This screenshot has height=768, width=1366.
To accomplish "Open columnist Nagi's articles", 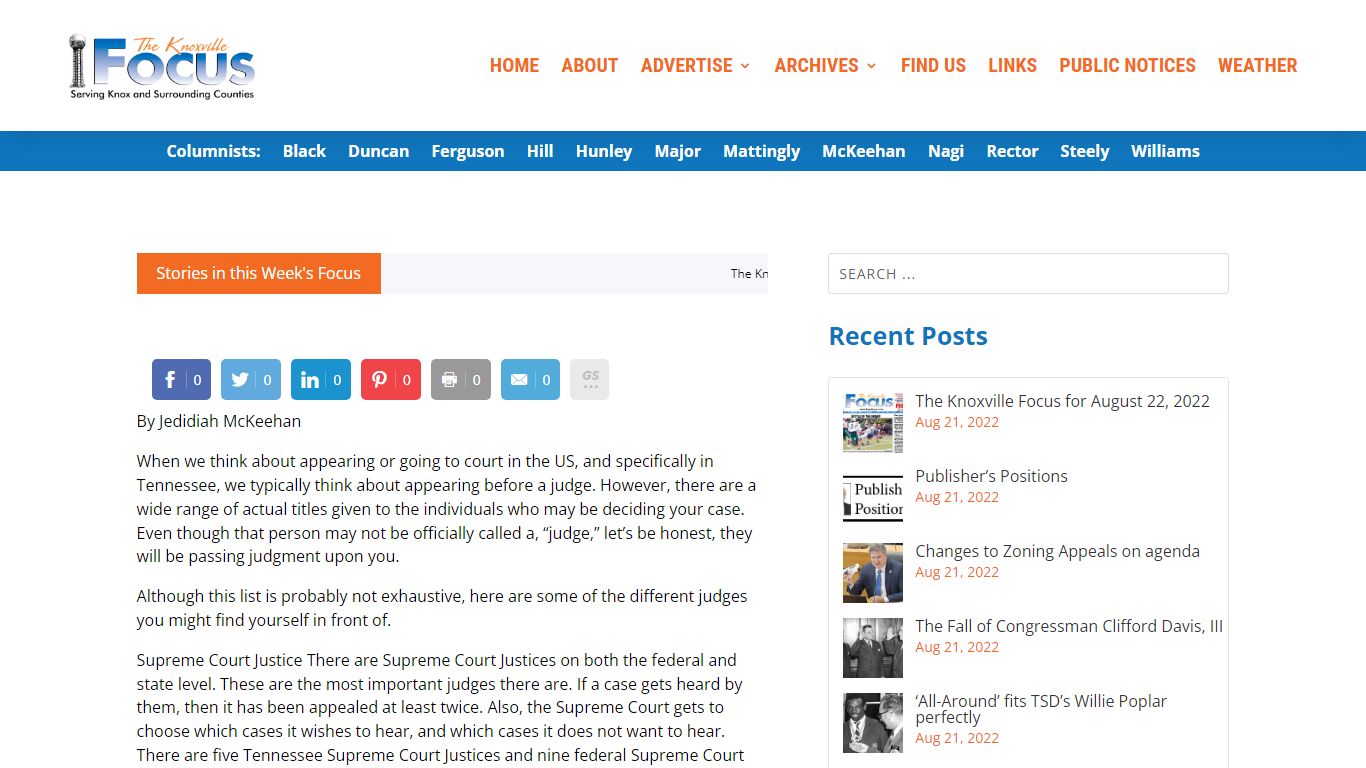I will [x=946, y=151].
